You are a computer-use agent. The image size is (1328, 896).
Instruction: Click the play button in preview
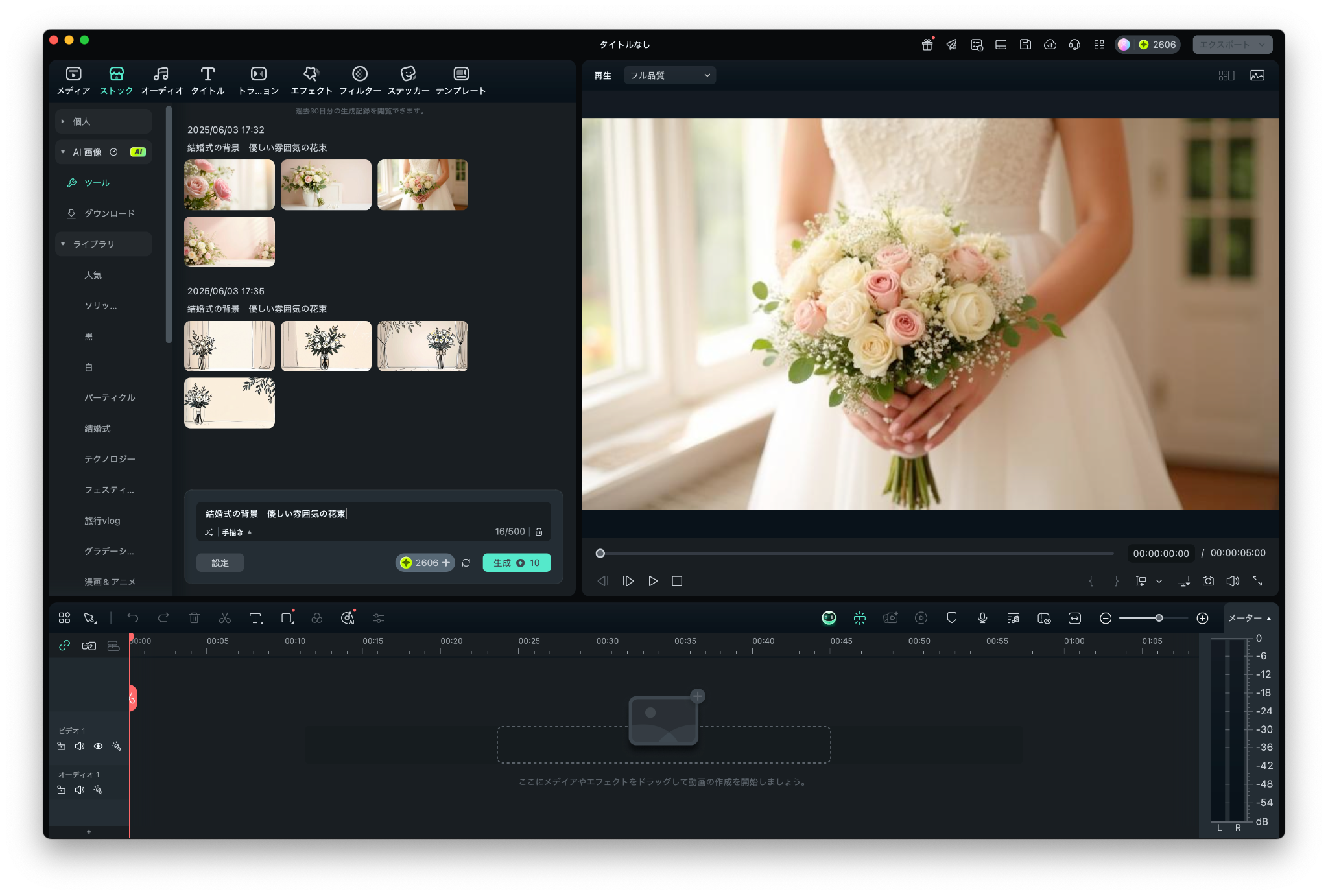tap(653, 581)
